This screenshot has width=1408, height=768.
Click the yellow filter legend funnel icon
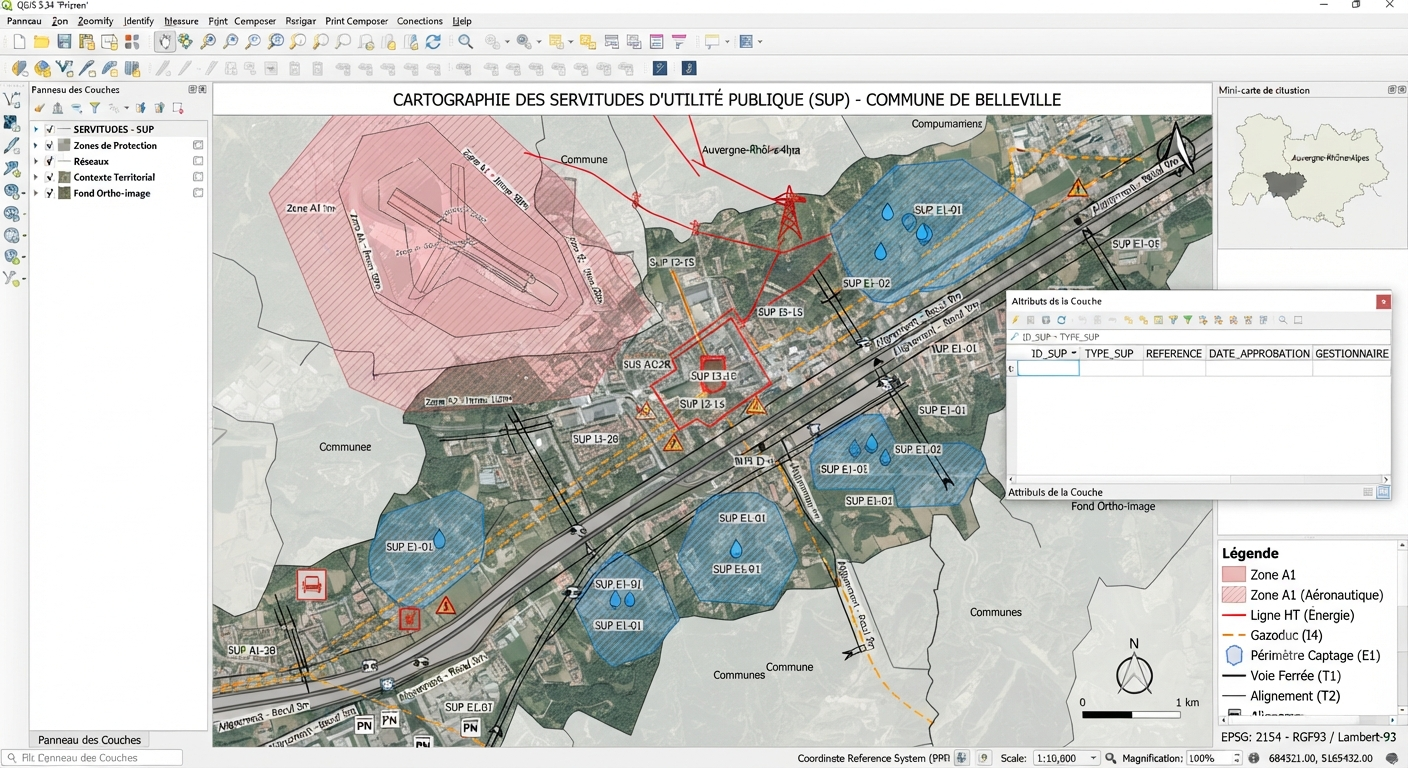click(x=95, y=107)
